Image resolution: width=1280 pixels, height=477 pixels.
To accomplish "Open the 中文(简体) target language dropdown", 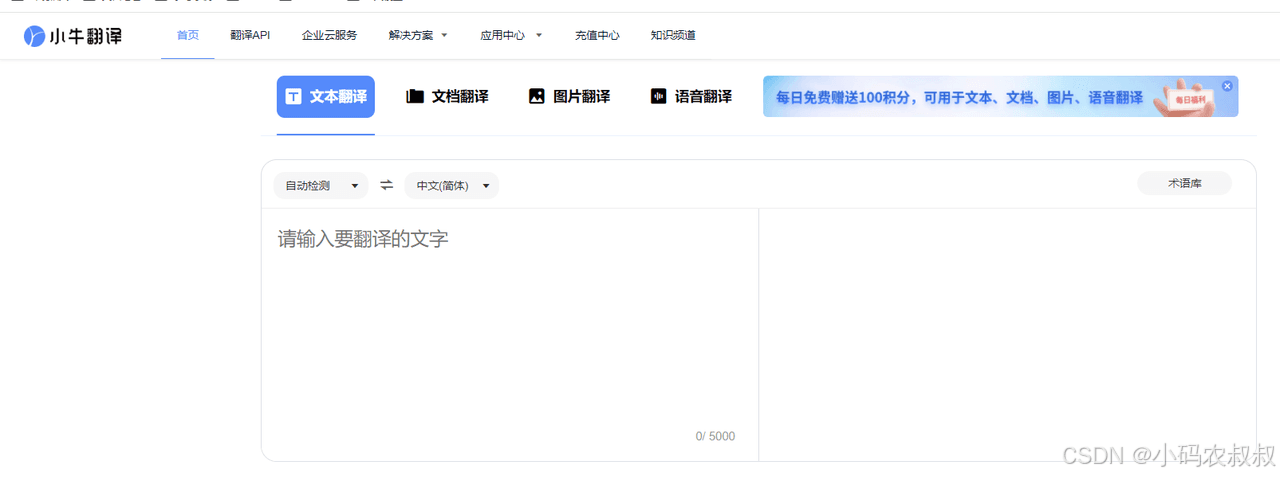I will [451, 186].
